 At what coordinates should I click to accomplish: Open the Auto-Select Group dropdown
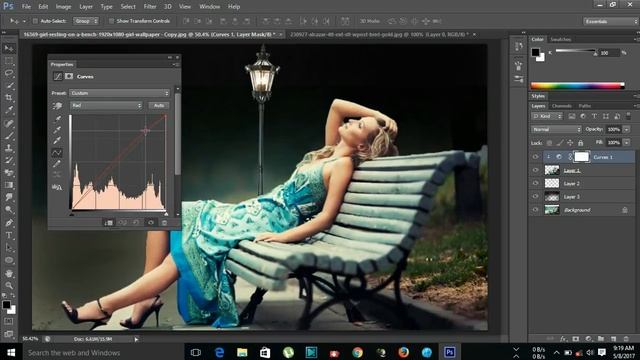point(86,21)
